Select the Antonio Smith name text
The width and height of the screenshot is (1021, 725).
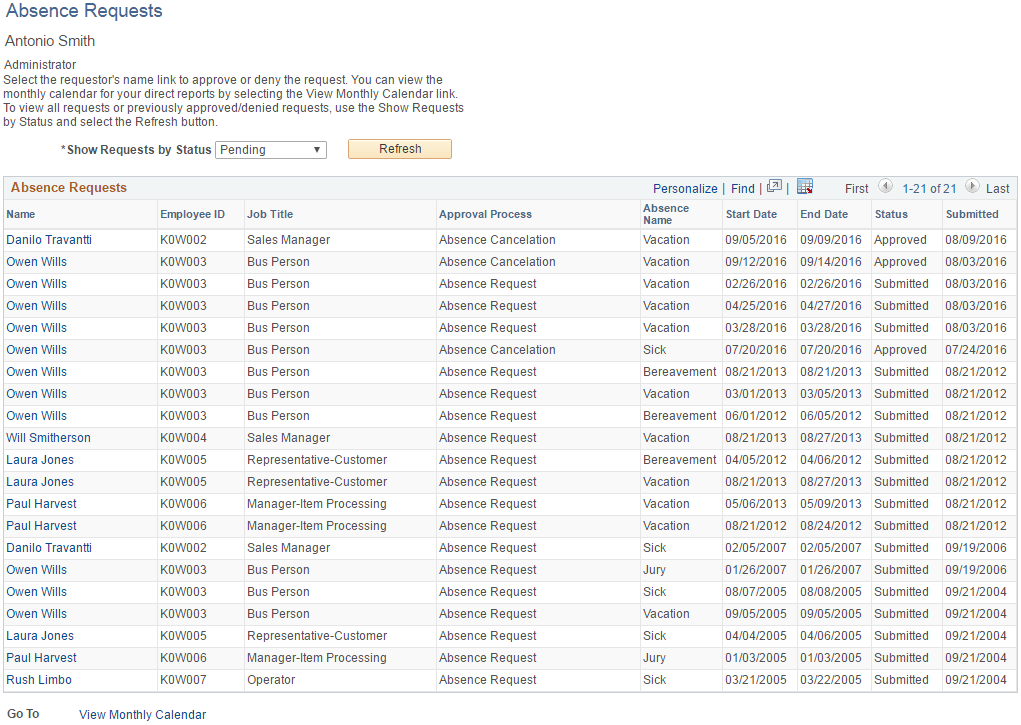click(50, 41)
